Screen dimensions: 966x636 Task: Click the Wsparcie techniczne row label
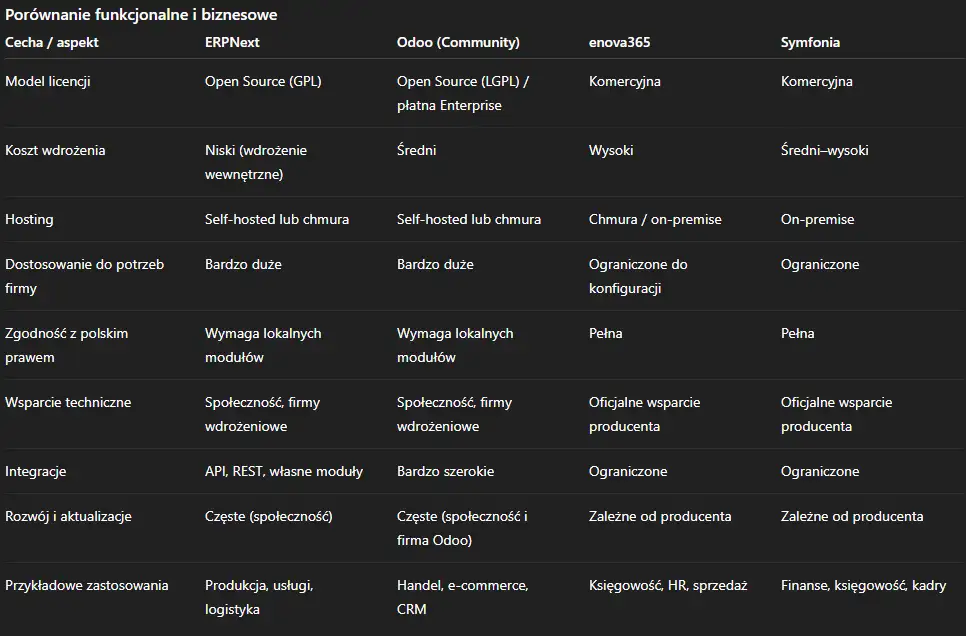click(x=68, y=403)
